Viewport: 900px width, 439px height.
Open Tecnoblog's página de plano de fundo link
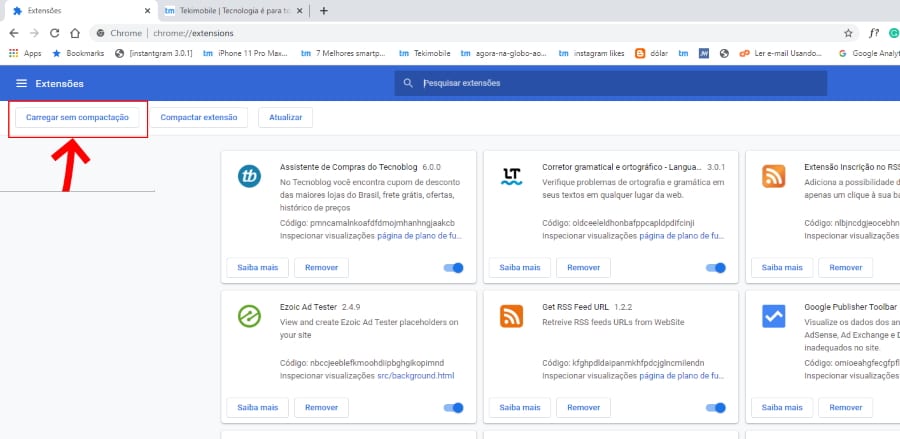coord(420,236)
